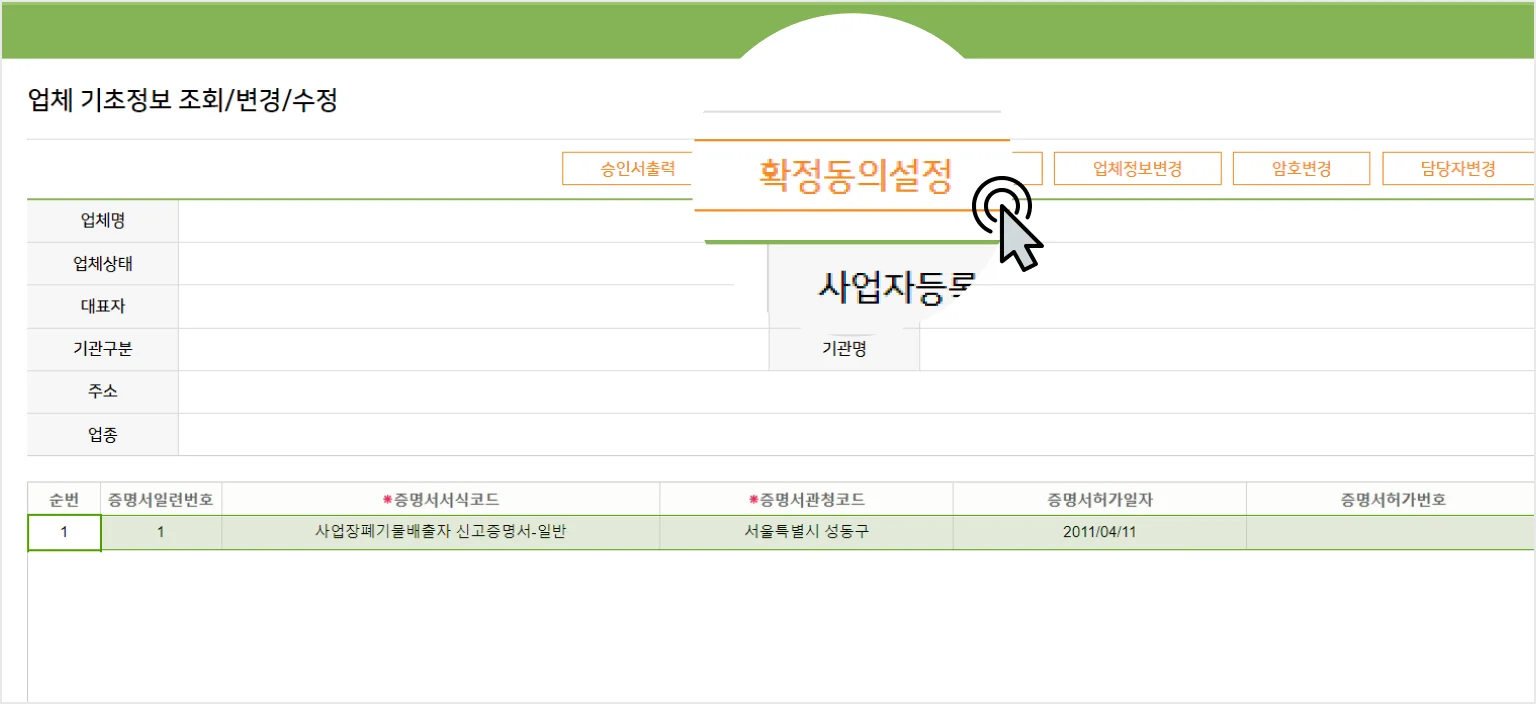Click the 업체정보변경 button

1137,168
